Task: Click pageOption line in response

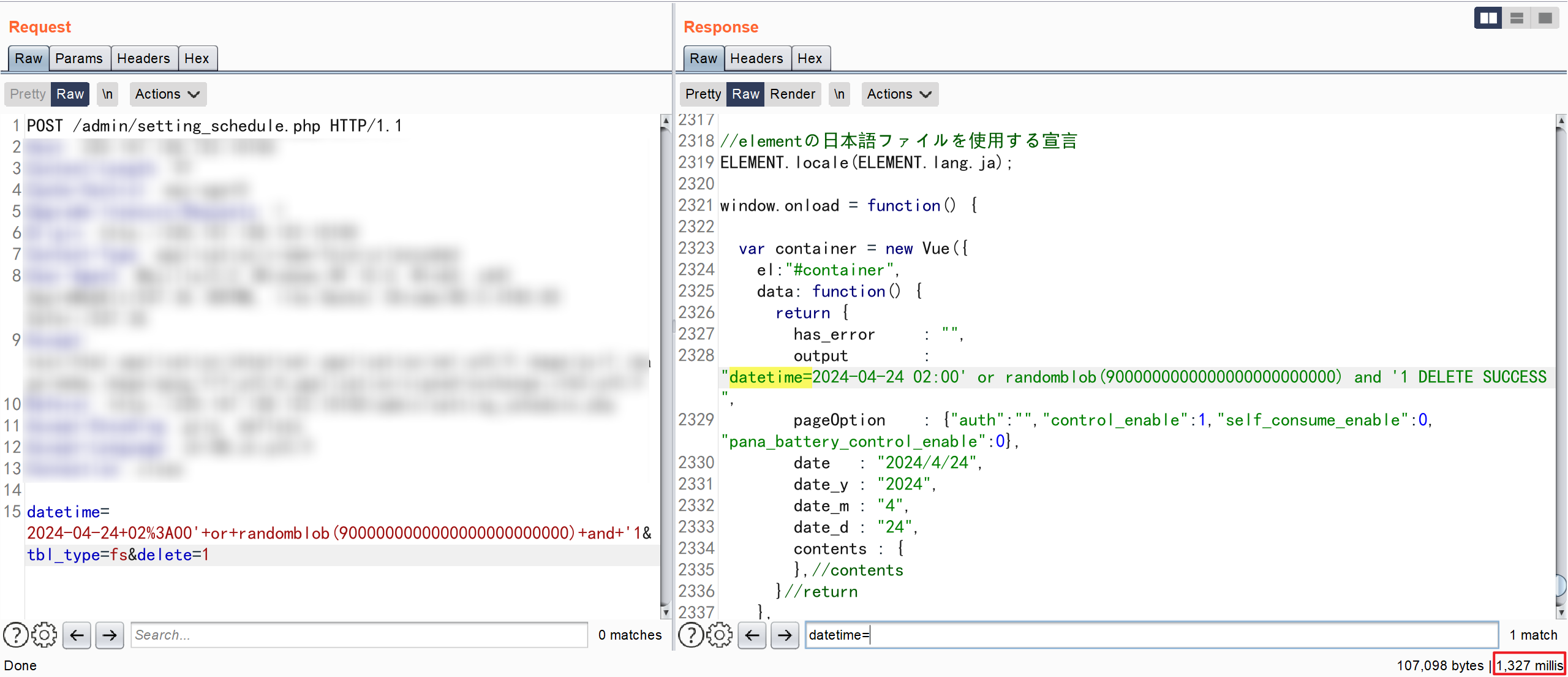Action: pyautogui.click(x=1114, y=420)
